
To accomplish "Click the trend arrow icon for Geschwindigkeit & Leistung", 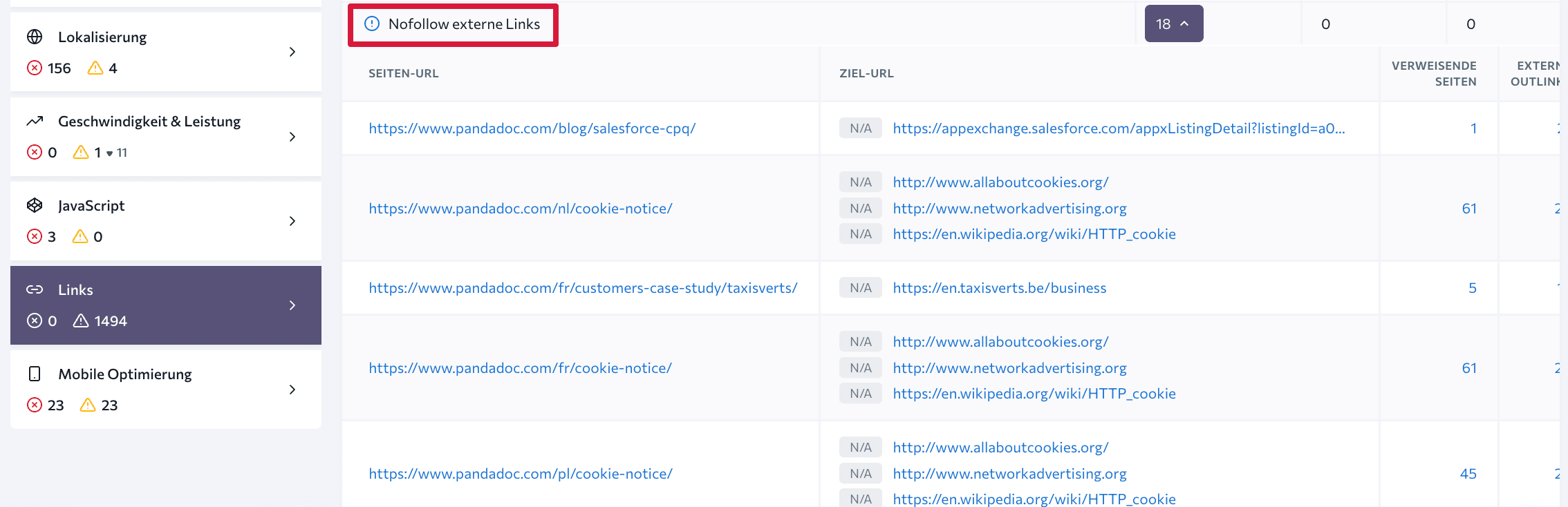I will click(35, 121).
